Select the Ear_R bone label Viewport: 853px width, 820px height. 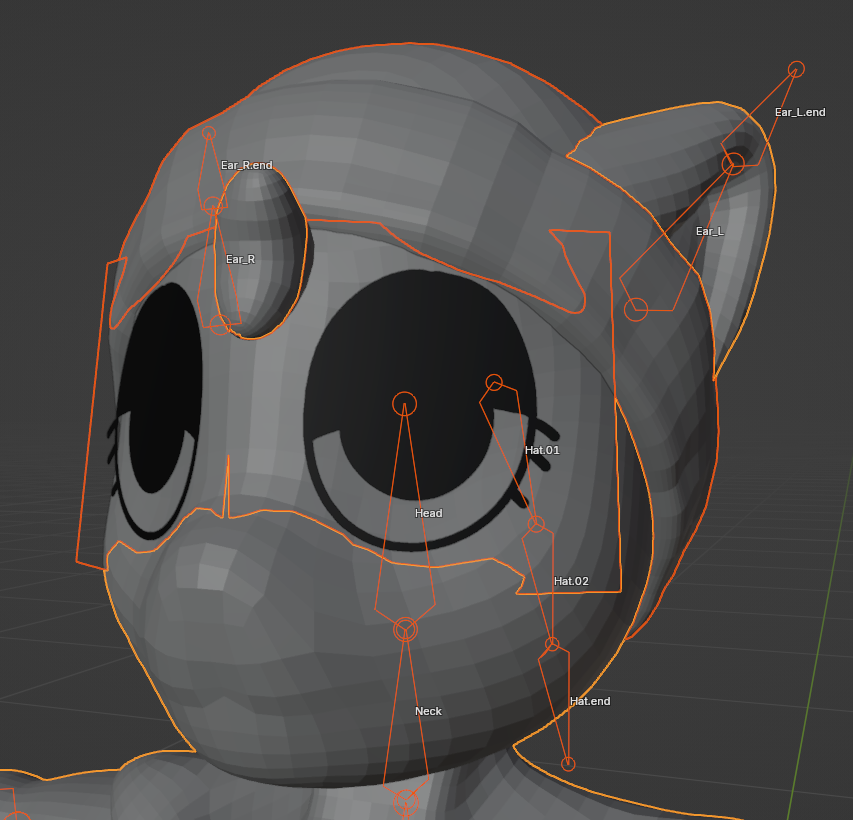click(x=240, y=259)
